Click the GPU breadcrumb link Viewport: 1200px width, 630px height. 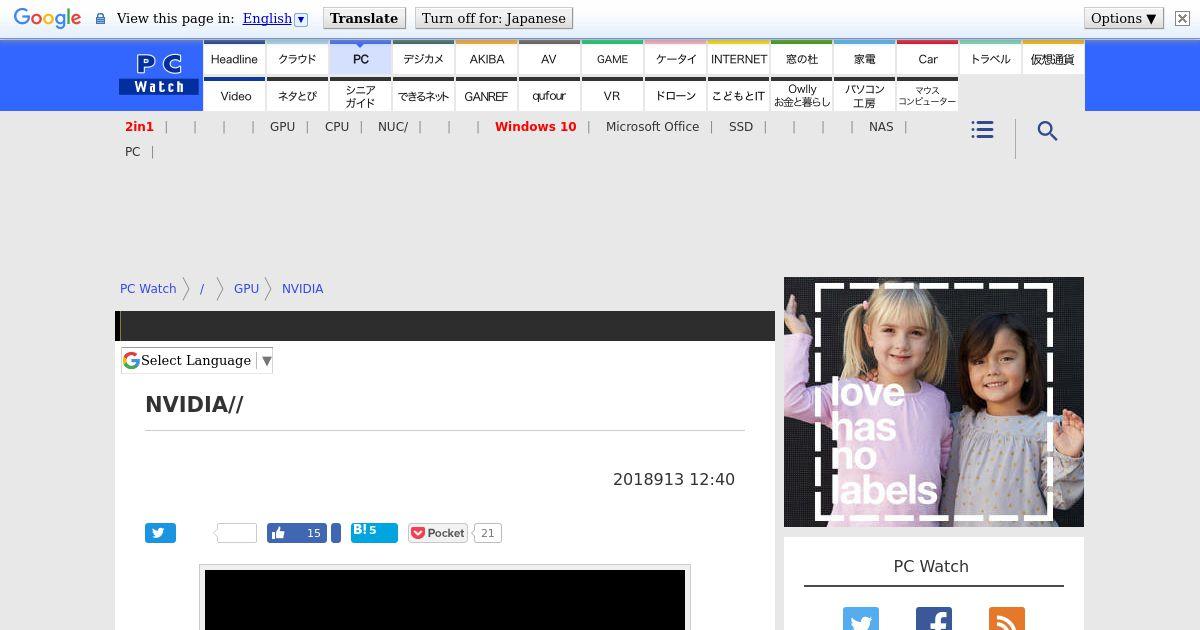tap(246, 289)
